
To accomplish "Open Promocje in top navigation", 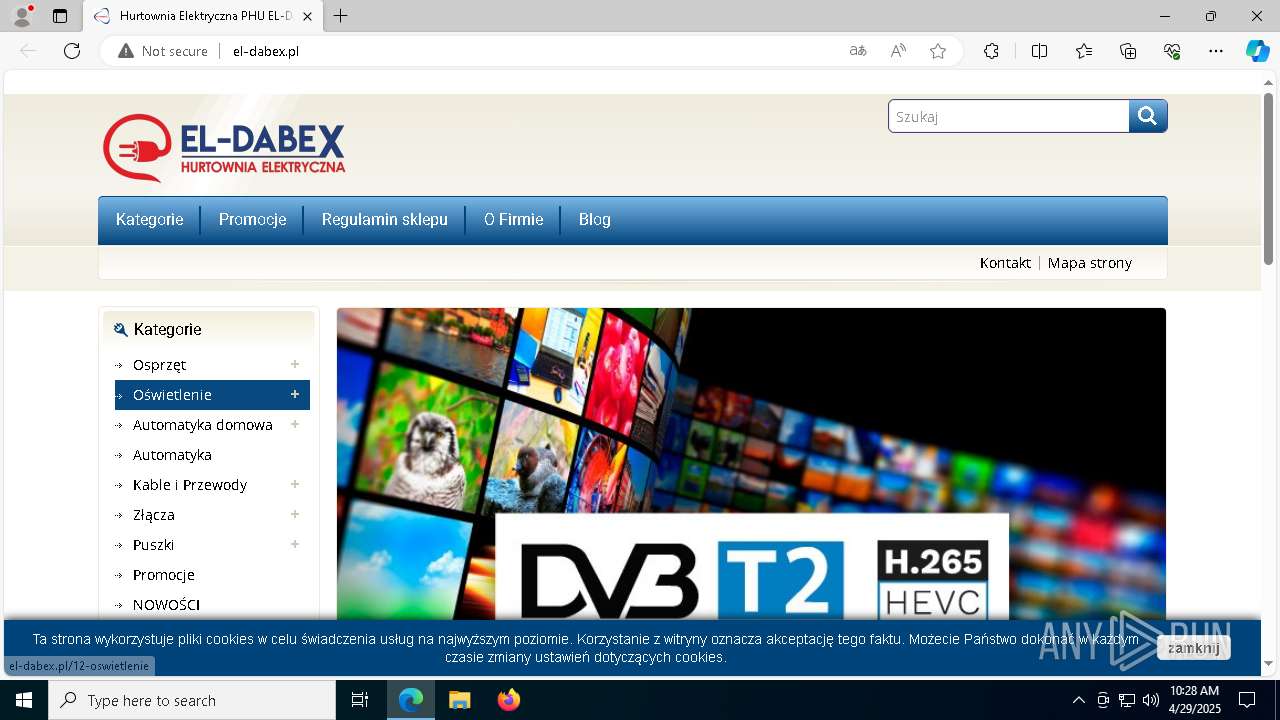I will point(252,220).
